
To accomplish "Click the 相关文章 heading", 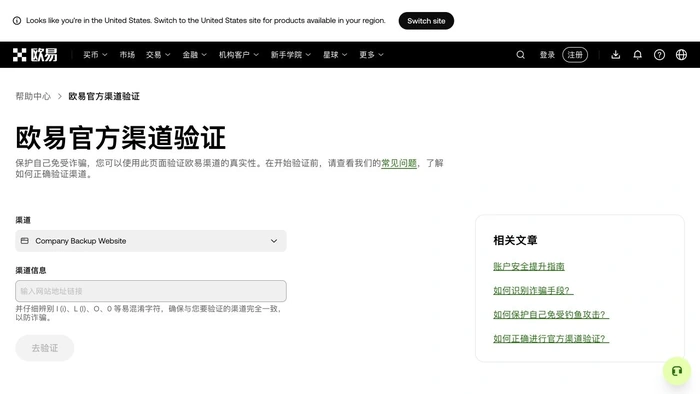I will 515,240.
